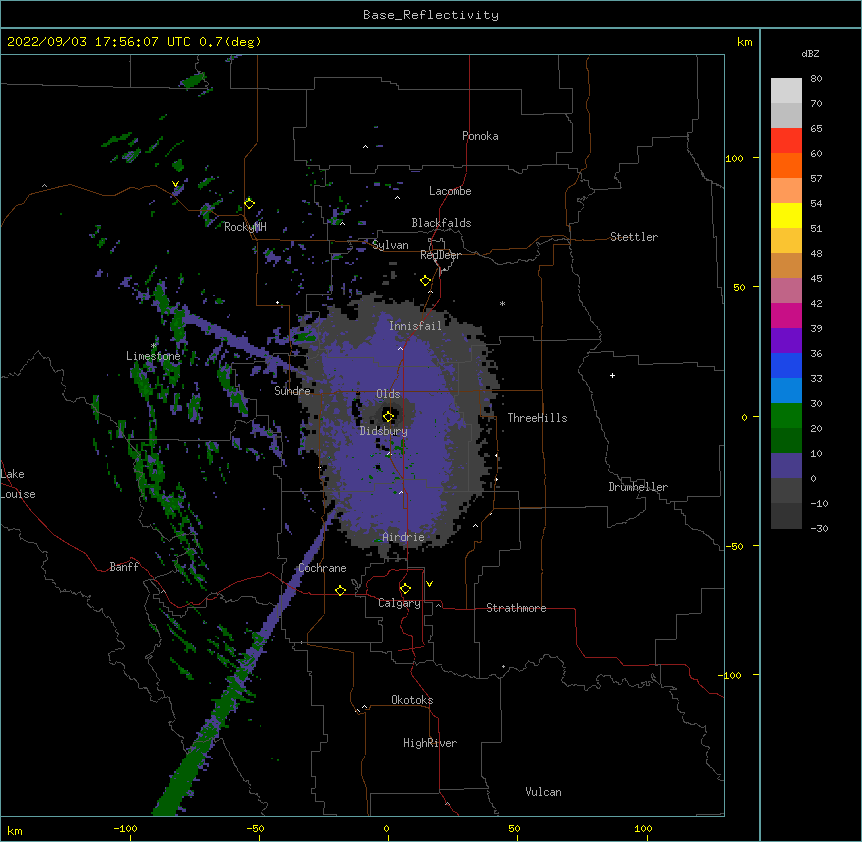Click the magenta swatch in the dBZ scale
This screenshot has width=862, height=842.
click(x=786, y=315)
